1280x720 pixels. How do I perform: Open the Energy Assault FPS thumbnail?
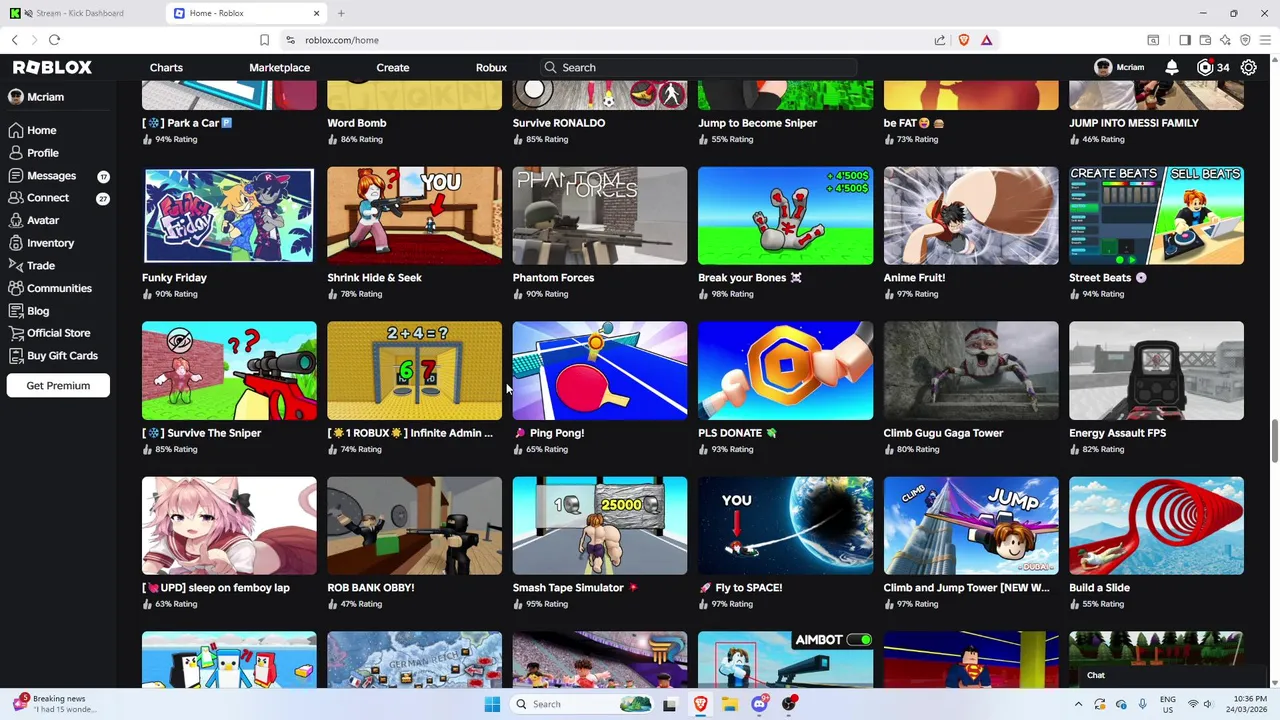(1156, 370)
